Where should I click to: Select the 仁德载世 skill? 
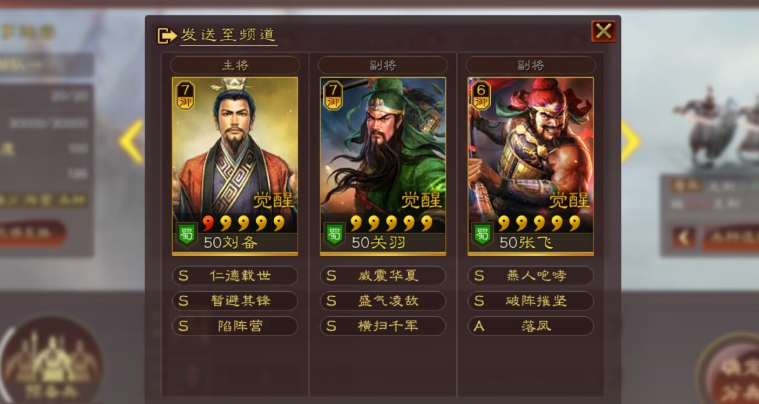click(x=235, y=276)
